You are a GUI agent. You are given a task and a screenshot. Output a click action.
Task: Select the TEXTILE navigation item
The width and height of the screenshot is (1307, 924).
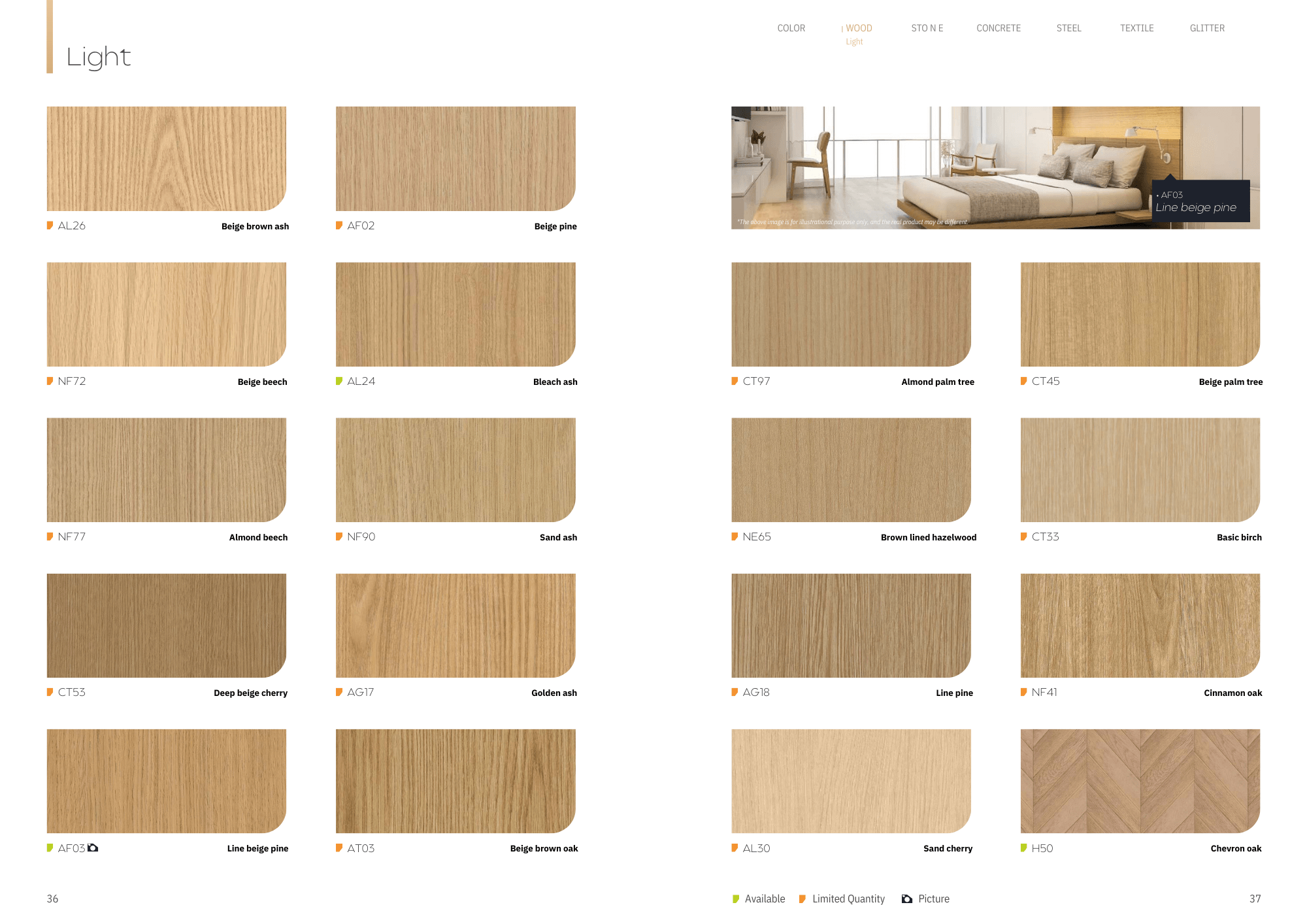coord(1136,28)
